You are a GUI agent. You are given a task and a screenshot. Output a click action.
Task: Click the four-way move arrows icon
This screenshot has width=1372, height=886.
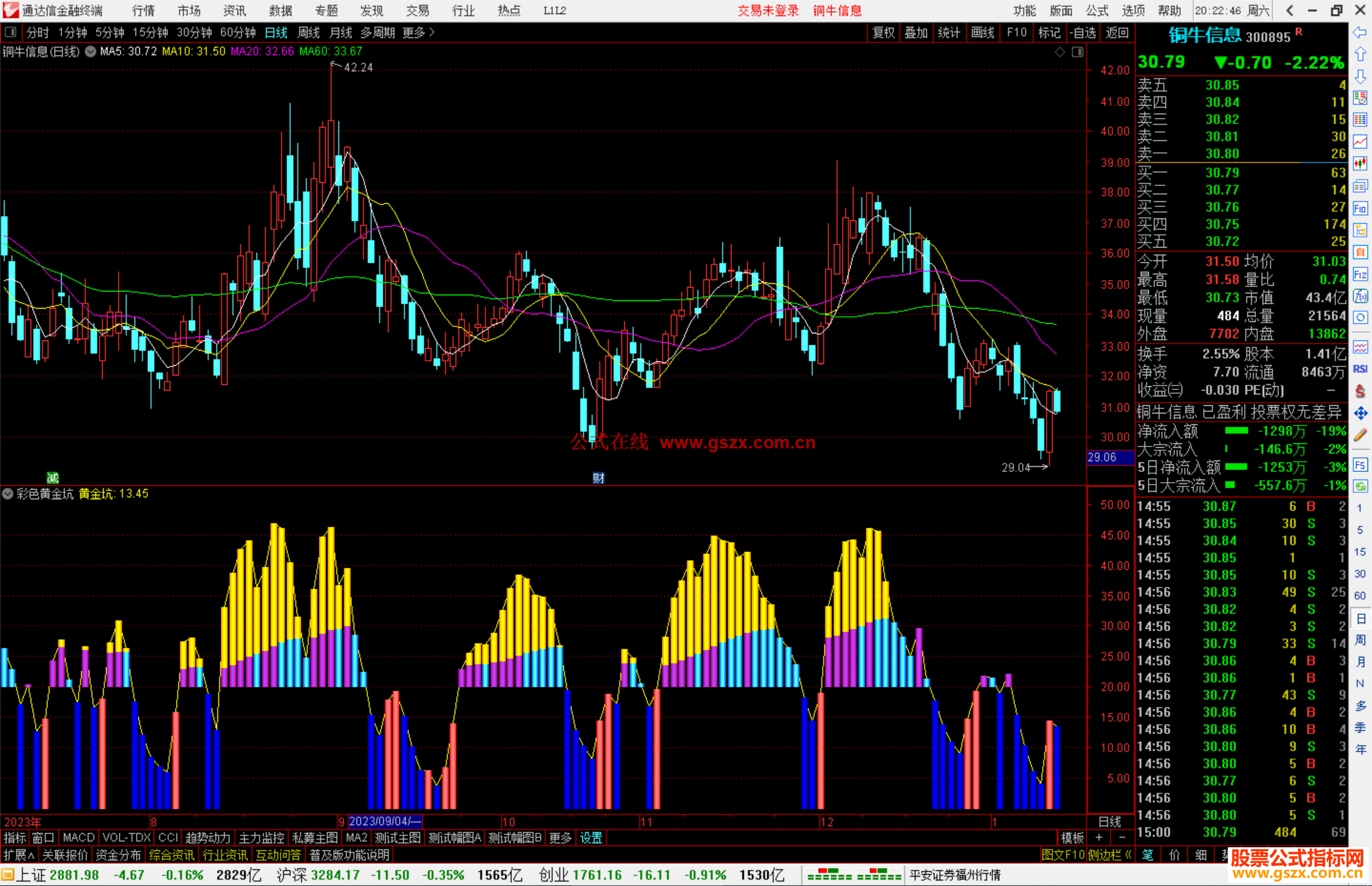click(x=1360, y=413)
